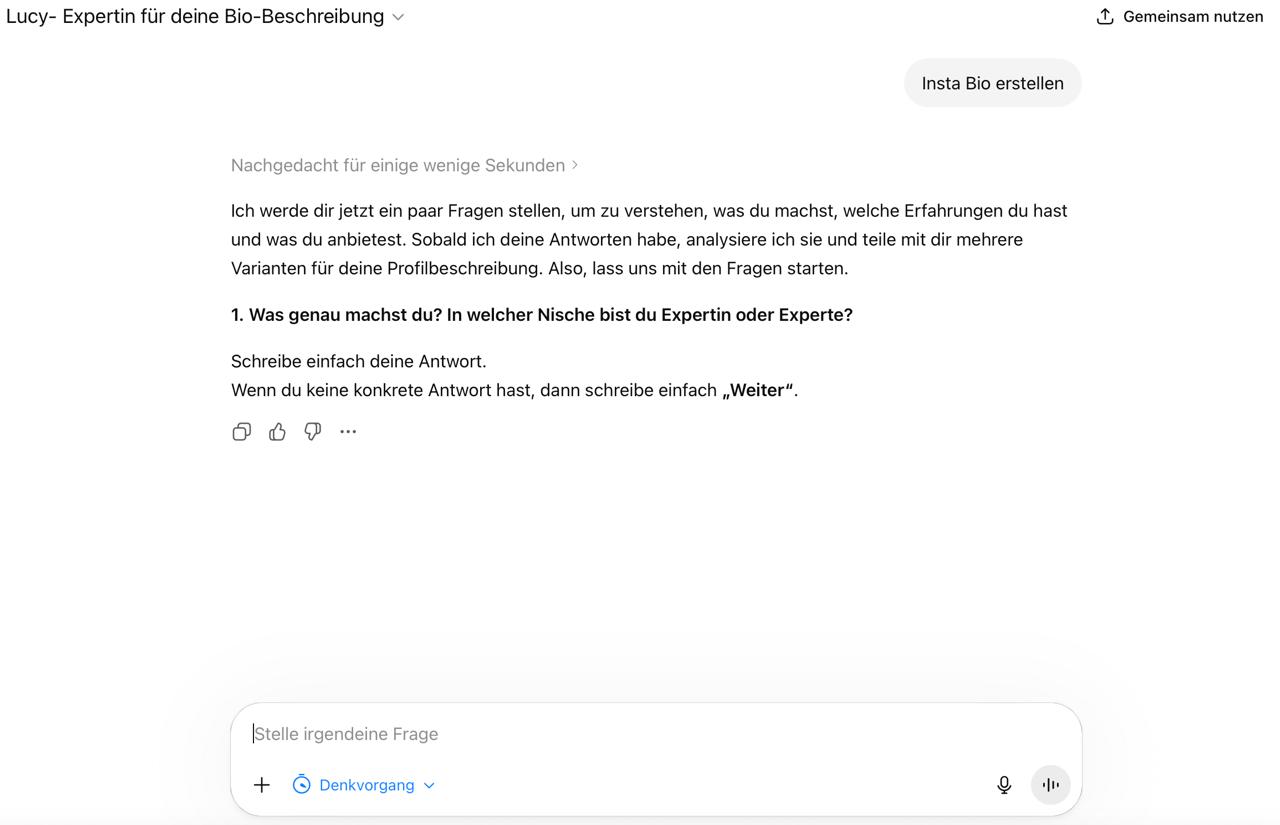Click the 'Gemeinsam nutzen' button text
The width and height of the screenshot is (1280, 825).
pos(1193,16)
